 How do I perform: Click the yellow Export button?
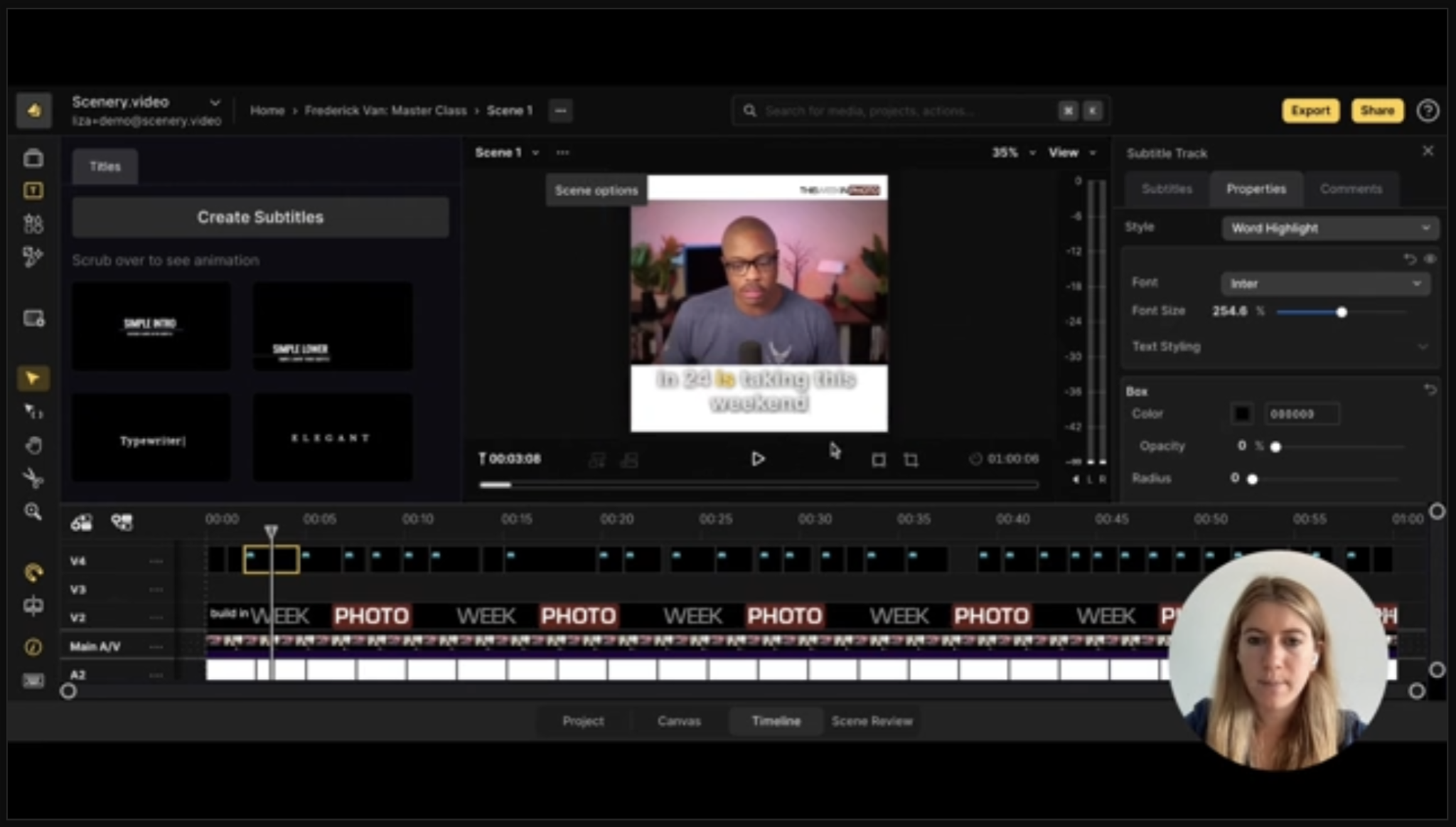tap(1310, 111)
